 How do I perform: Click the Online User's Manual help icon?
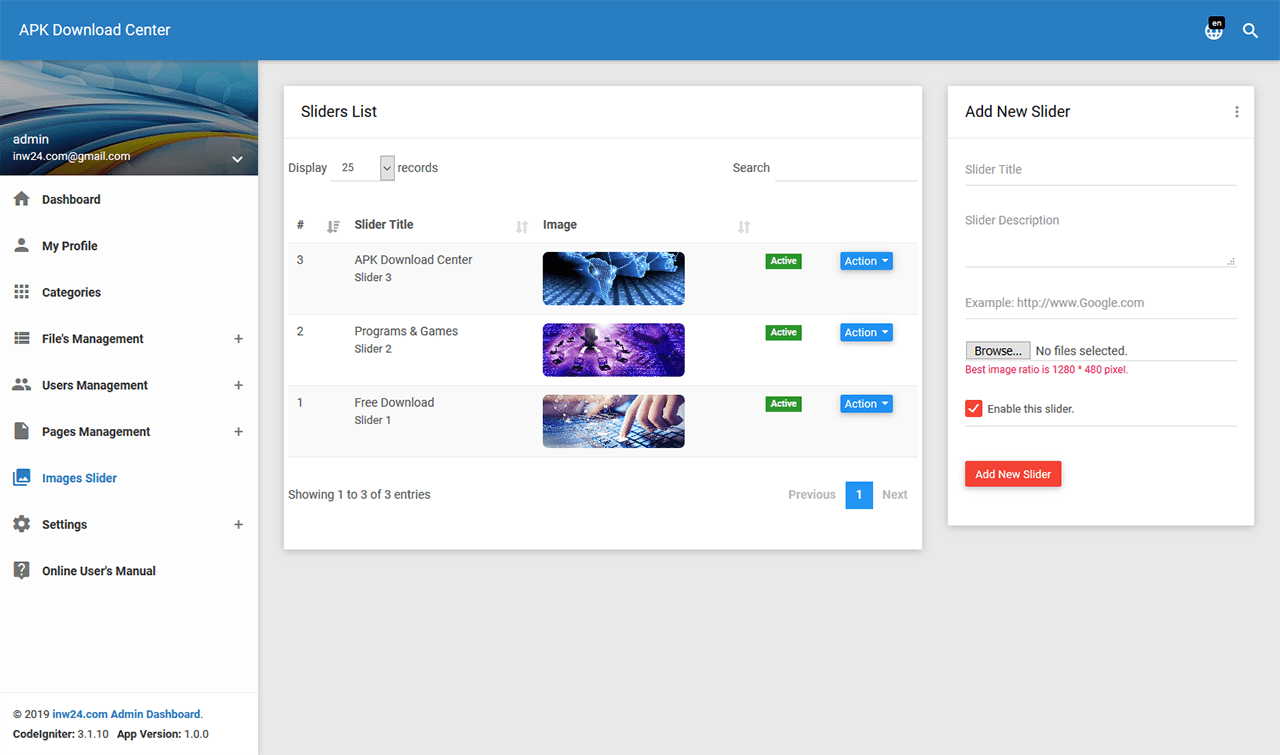[21, 570]
